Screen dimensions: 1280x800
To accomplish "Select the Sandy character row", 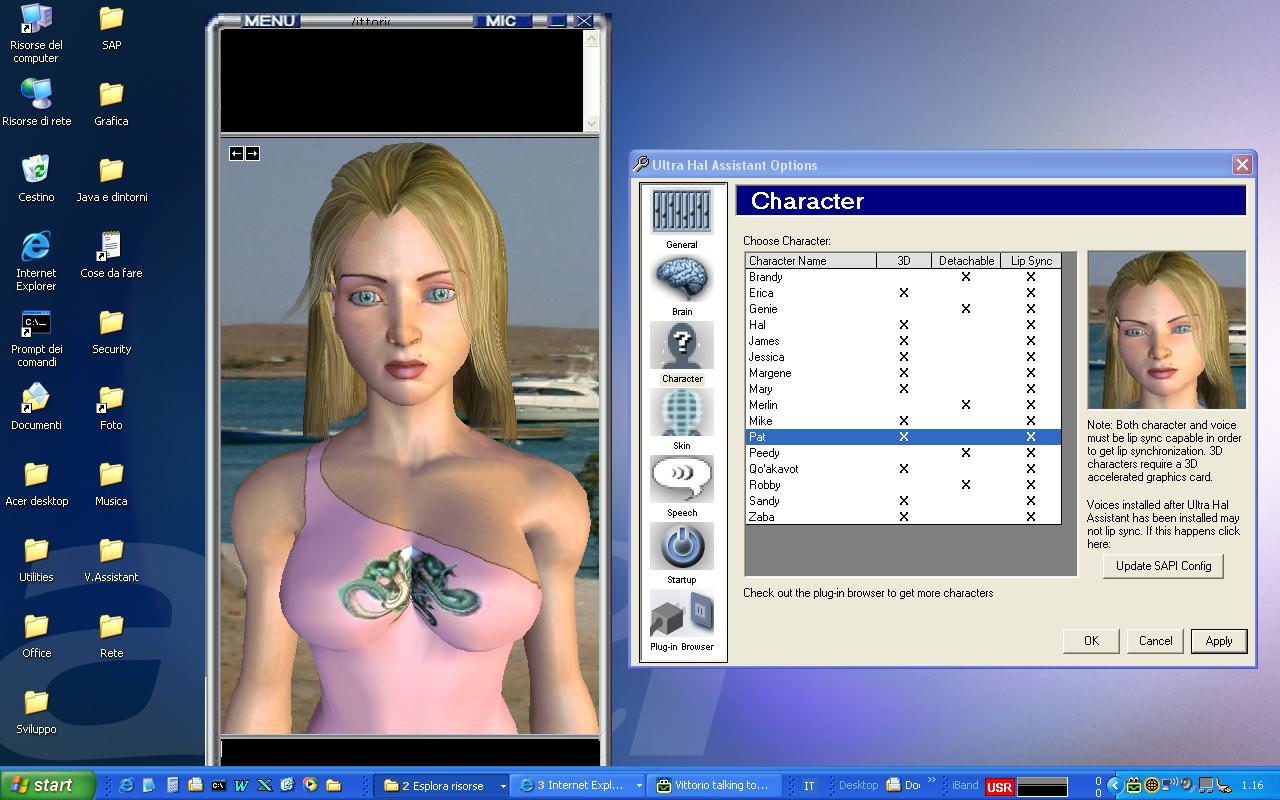I will [x=902, y=501].
